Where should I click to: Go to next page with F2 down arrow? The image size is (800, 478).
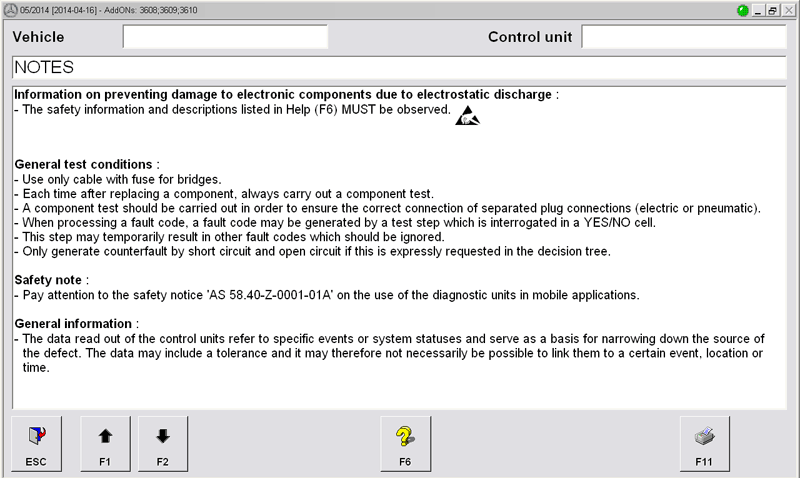pos(163,443)
